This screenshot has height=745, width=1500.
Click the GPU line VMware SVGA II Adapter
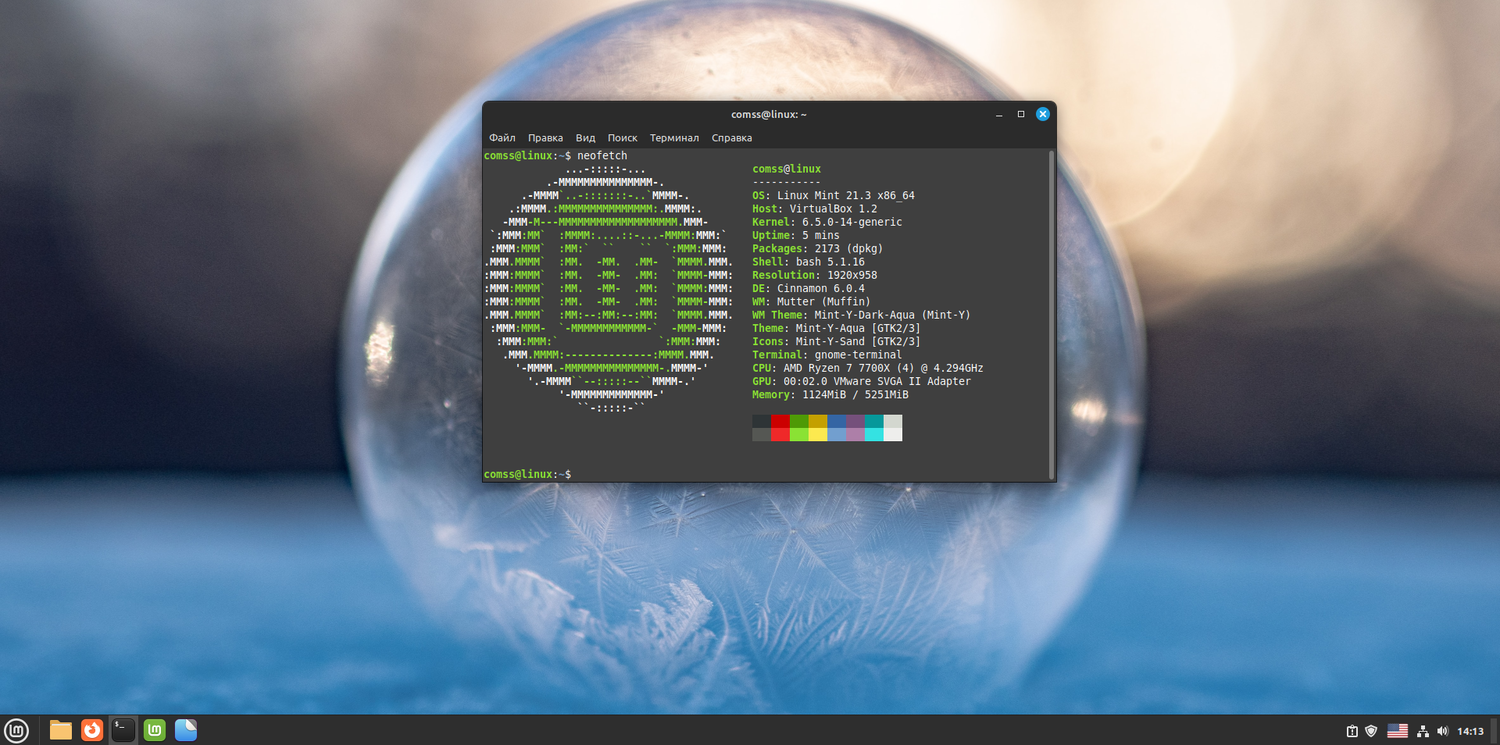pos(862,381)
